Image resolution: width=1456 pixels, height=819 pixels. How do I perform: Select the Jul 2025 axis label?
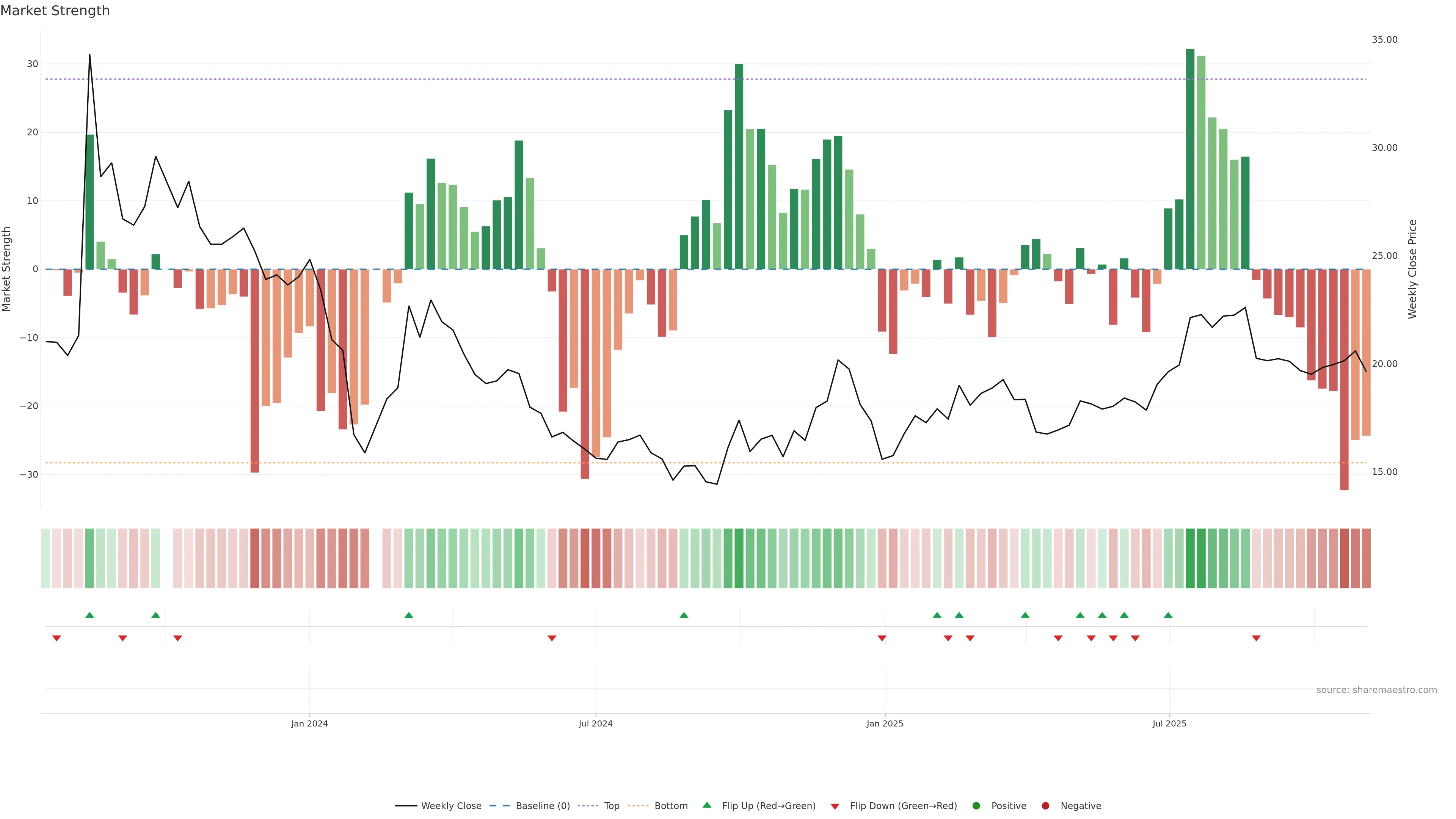point(1169,723)
